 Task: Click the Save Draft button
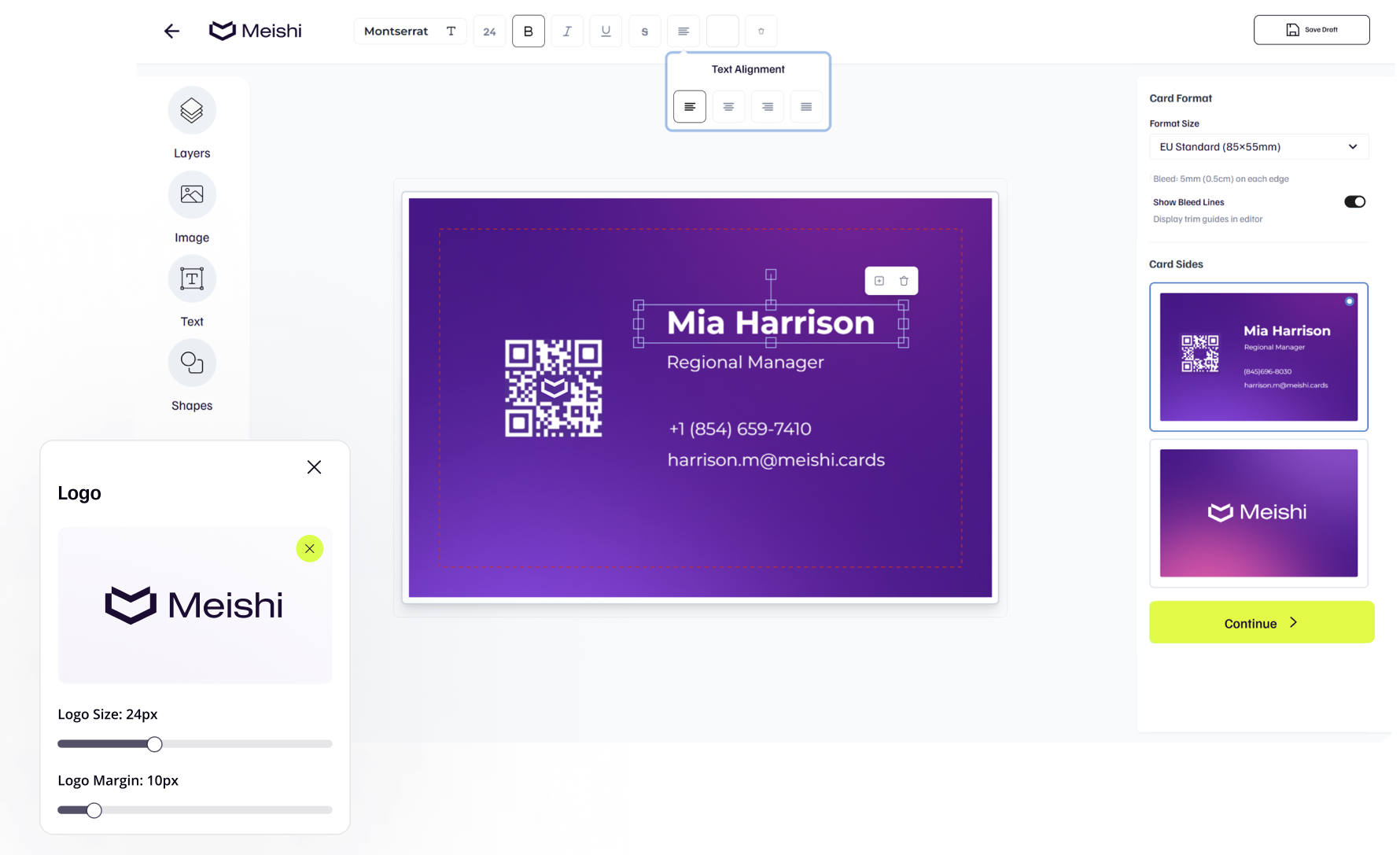[x=1311, y=29]
